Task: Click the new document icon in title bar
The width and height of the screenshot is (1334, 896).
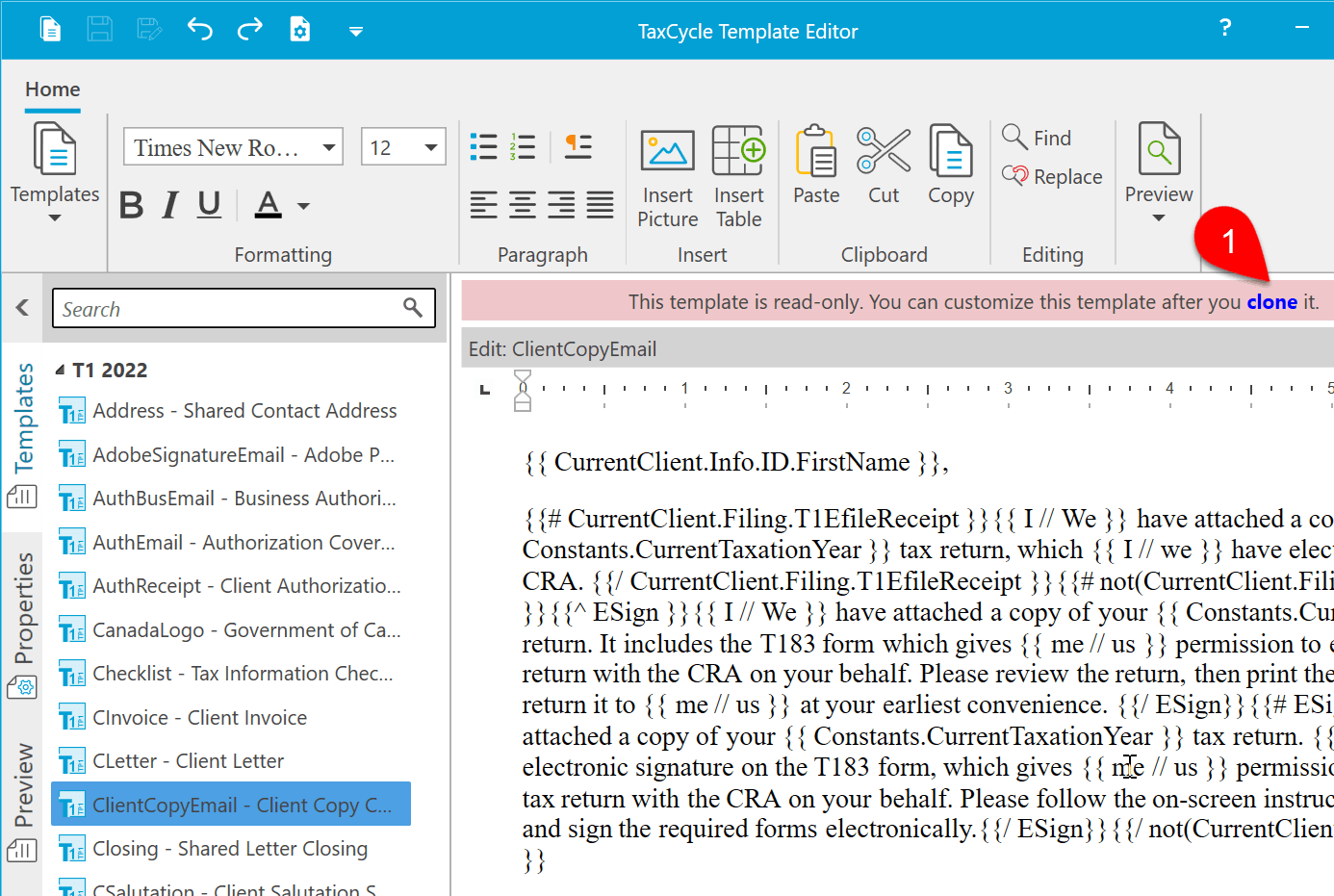Action: [x=50, y=30]
